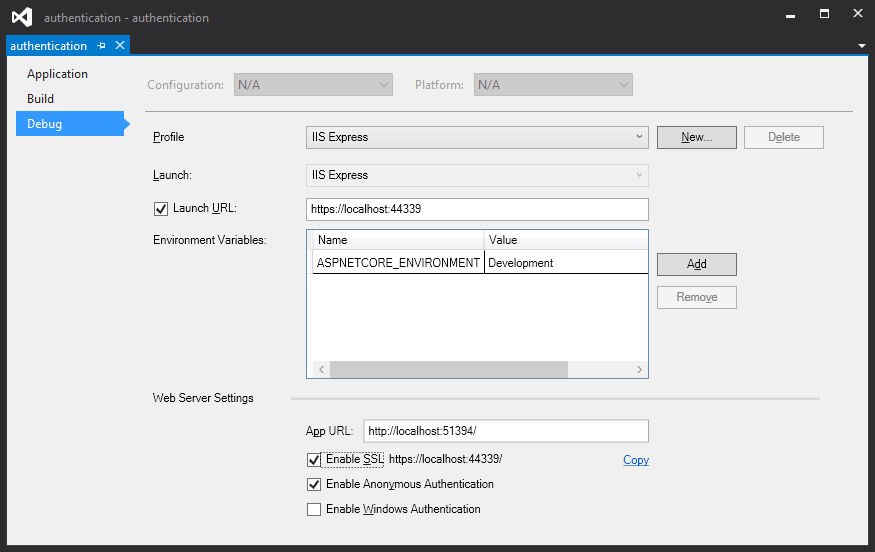Click the Add environment variable button
The height and width of the screenshot is (552, 875).
(x=696, y=264)
